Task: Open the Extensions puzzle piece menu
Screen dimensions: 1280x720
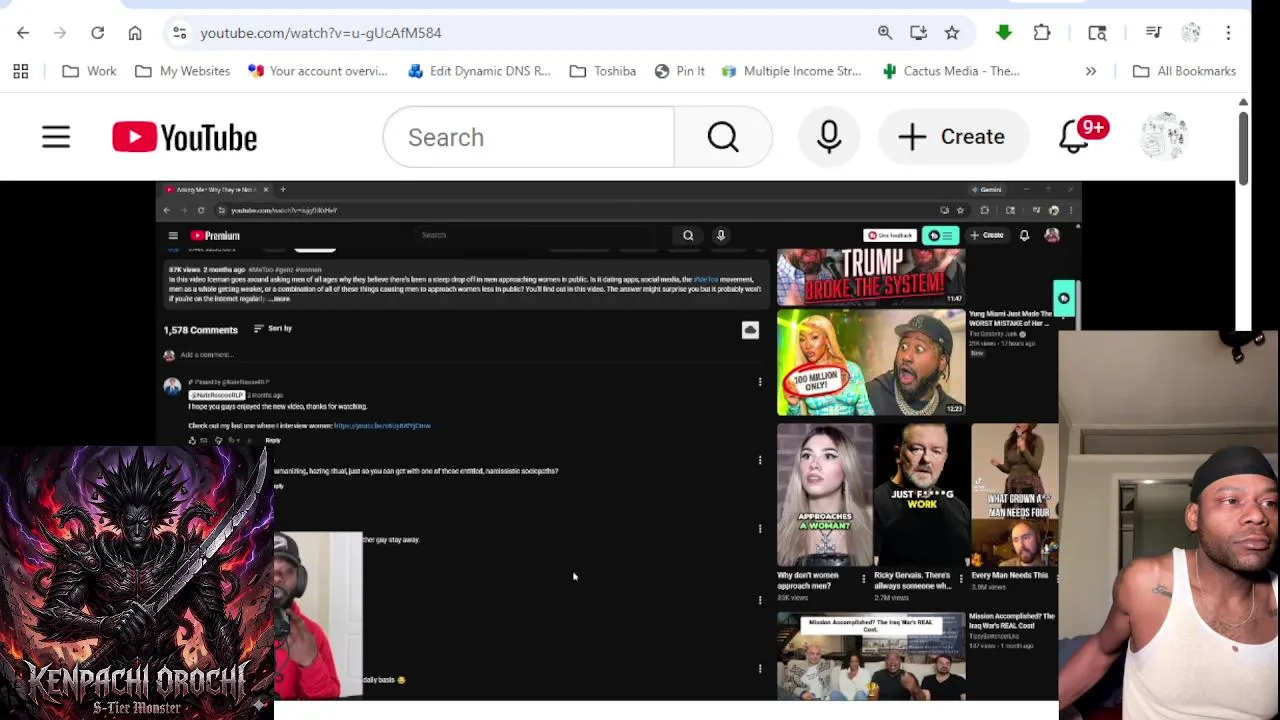Action: 1042,33
